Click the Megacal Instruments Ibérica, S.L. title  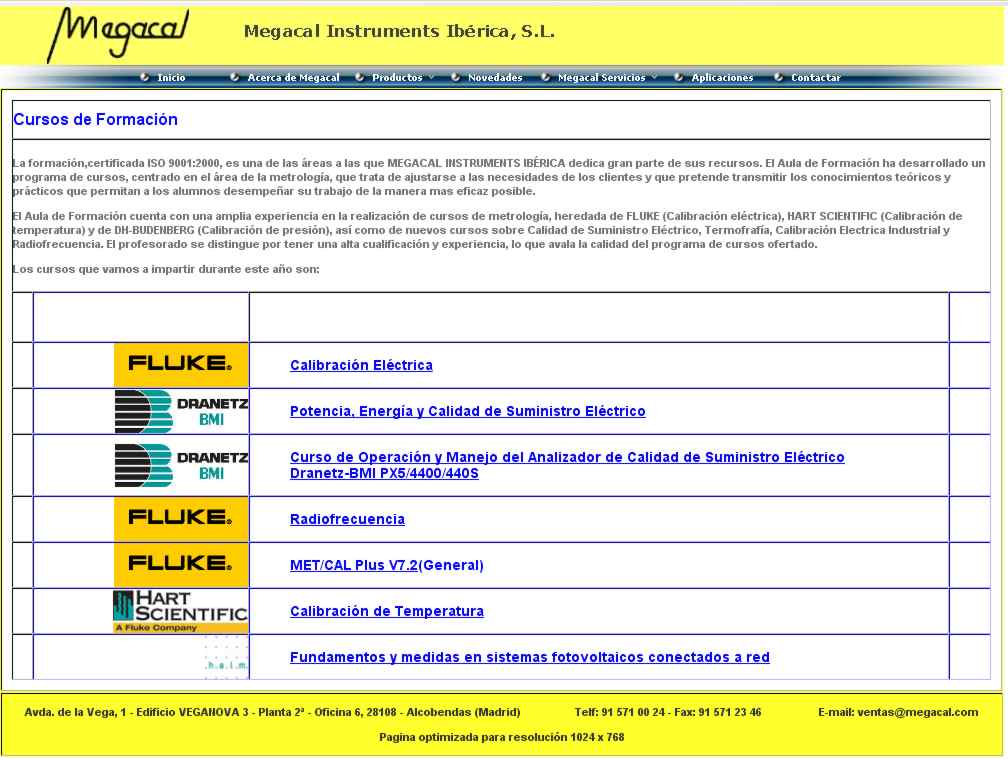(x=399, y=31)
